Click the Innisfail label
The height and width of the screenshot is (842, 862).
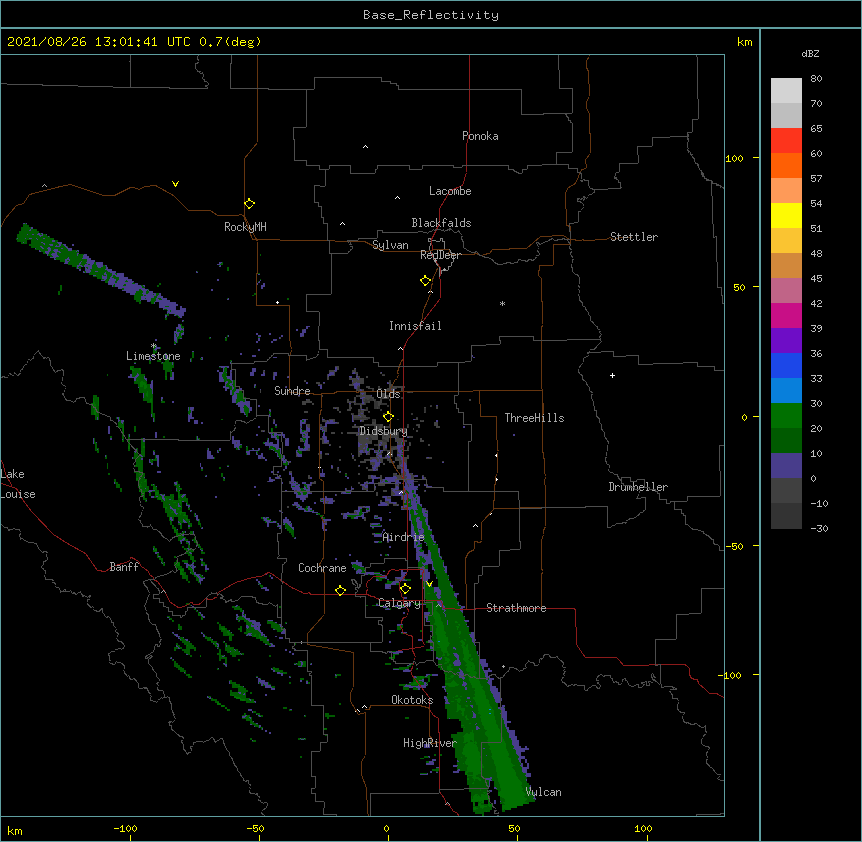click(415, 326)
